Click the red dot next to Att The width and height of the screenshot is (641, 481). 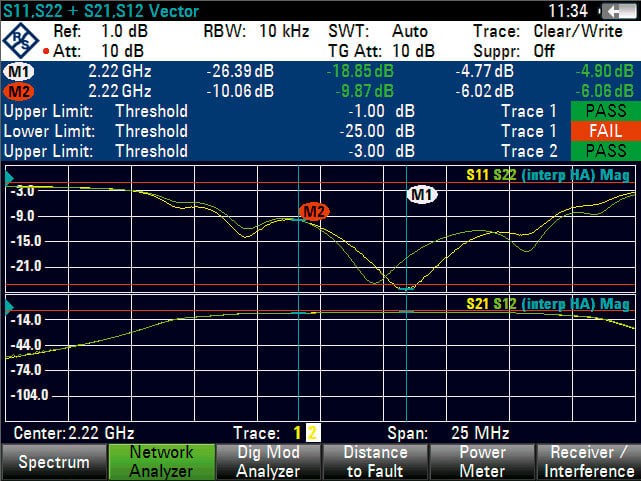click(46, 51)
